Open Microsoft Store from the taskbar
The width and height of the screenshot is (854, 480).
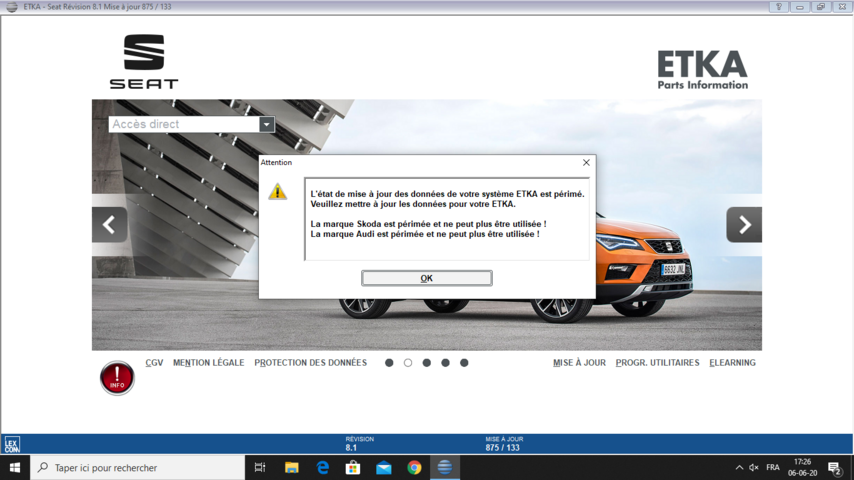[353, 467]
